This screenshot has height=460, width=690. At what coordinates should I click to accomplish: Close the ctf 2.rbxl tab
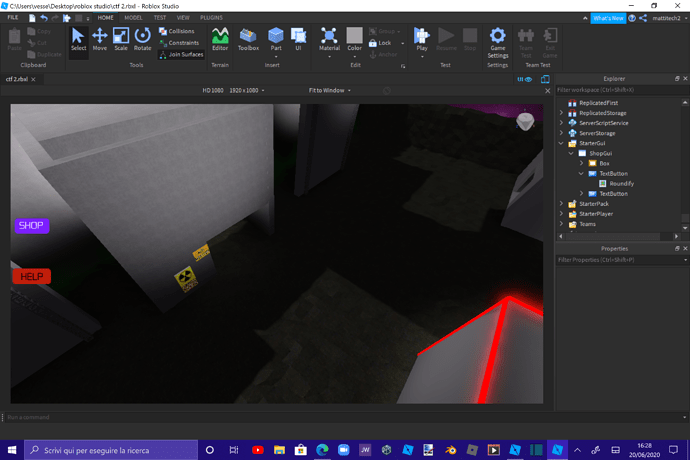click(33, 80)
